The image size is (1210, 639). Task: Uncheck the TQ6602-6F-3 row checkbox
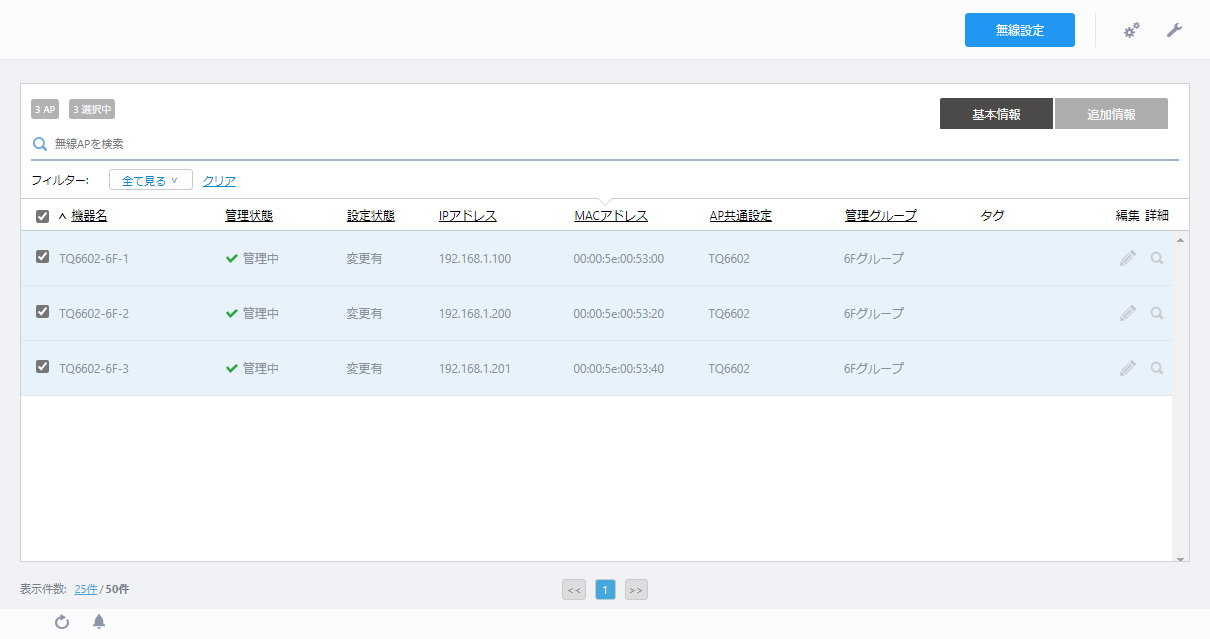(x=42, y=367)
